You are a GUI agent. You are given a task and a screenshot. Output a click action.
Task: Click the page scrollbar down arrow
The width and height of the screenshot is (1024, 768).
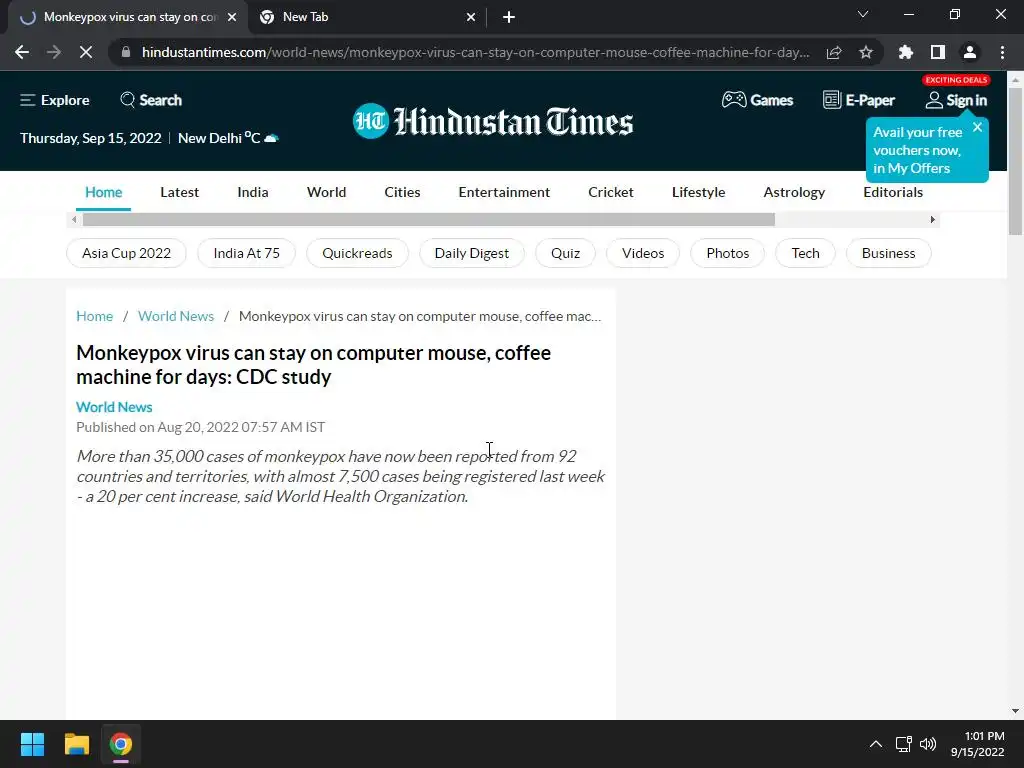[1015, 711]
